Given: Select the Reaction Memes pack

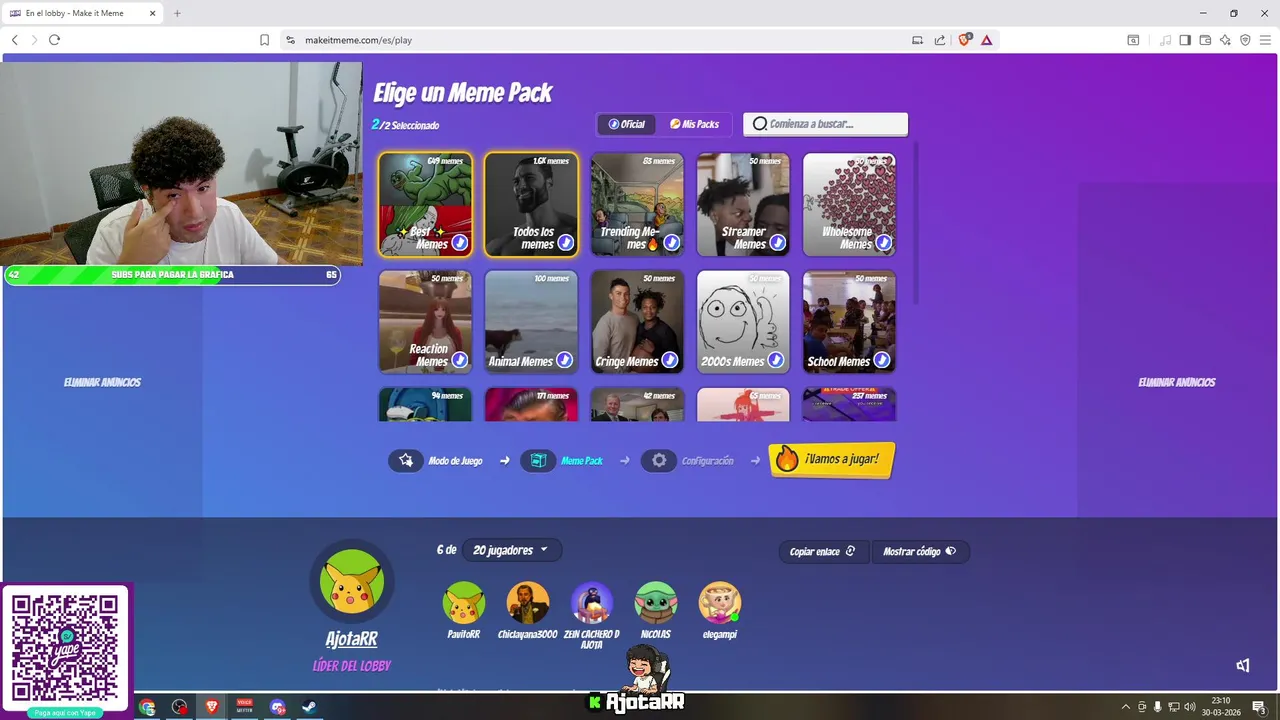Looking at the screenshot, I should point(425,322).
